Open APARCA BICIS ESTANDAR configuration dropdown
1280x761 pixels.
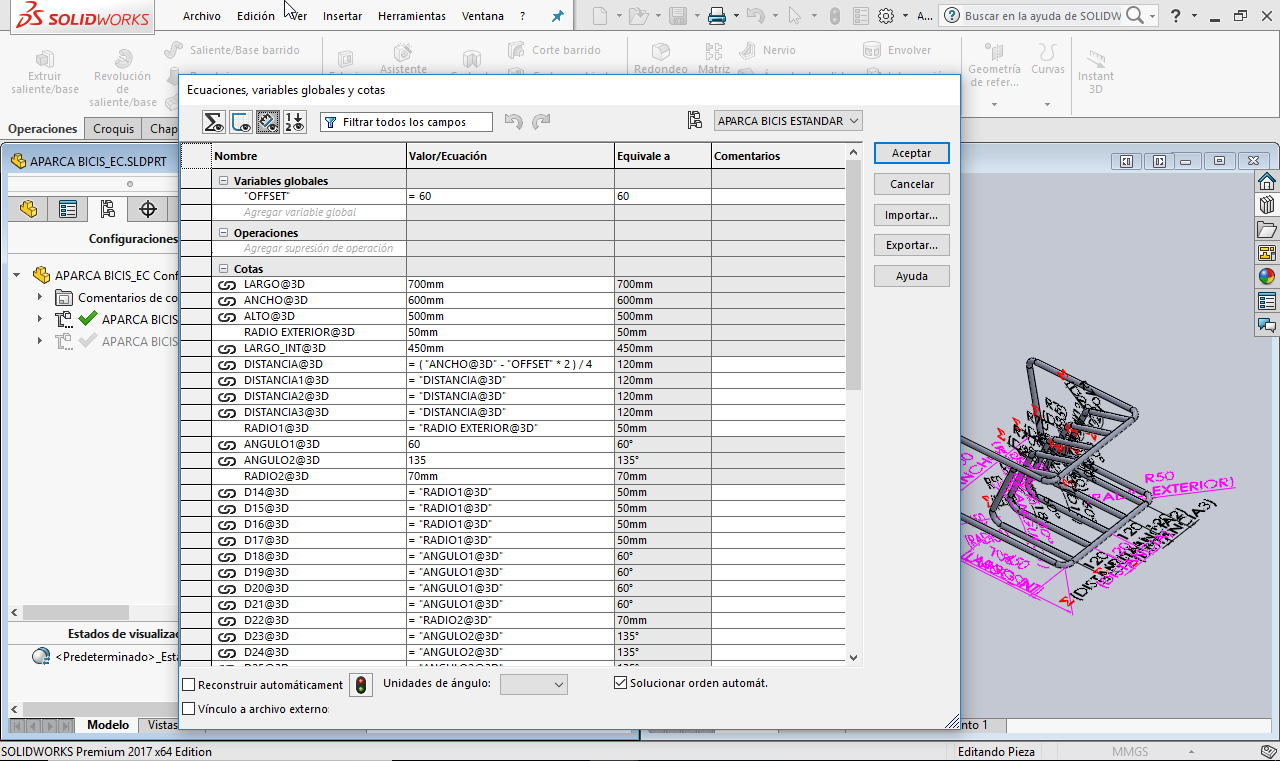click(x=788, y=121)
